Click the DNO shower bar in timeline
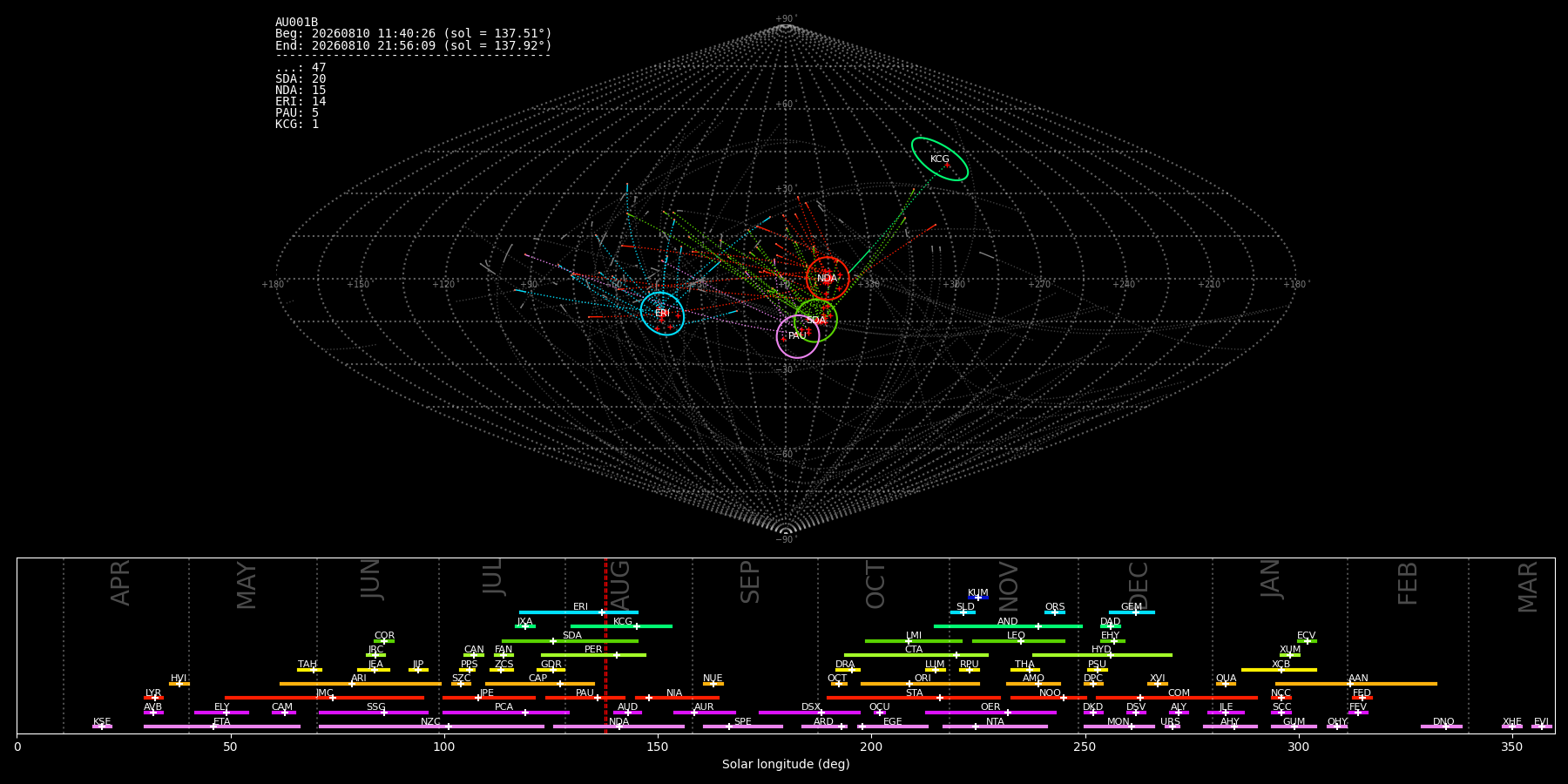This screenshot has height=784, width=1568. pos(1442,727)
